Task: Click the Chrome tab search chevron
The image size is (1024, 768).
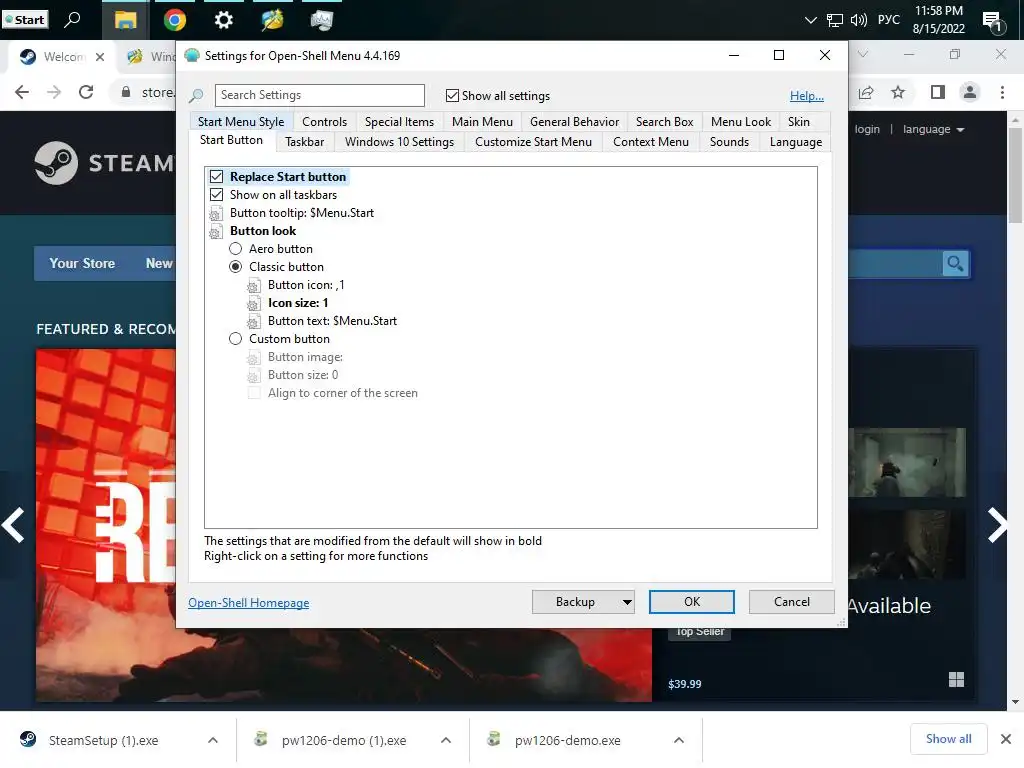Action: (863, 54)
